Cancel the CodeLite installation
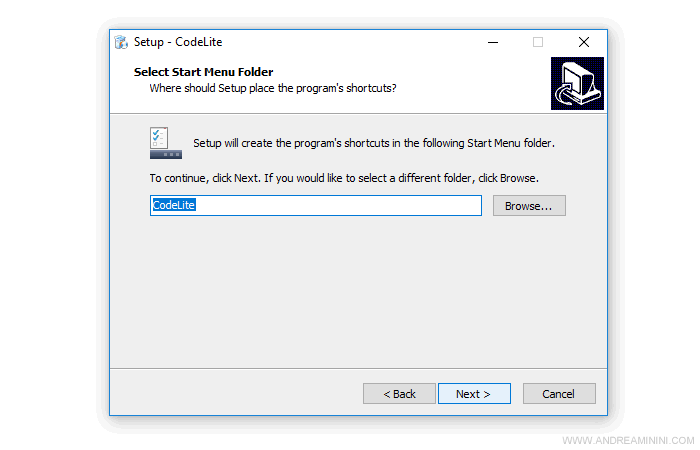Viewport: 700px width, 450px height. tap(559, 394)
